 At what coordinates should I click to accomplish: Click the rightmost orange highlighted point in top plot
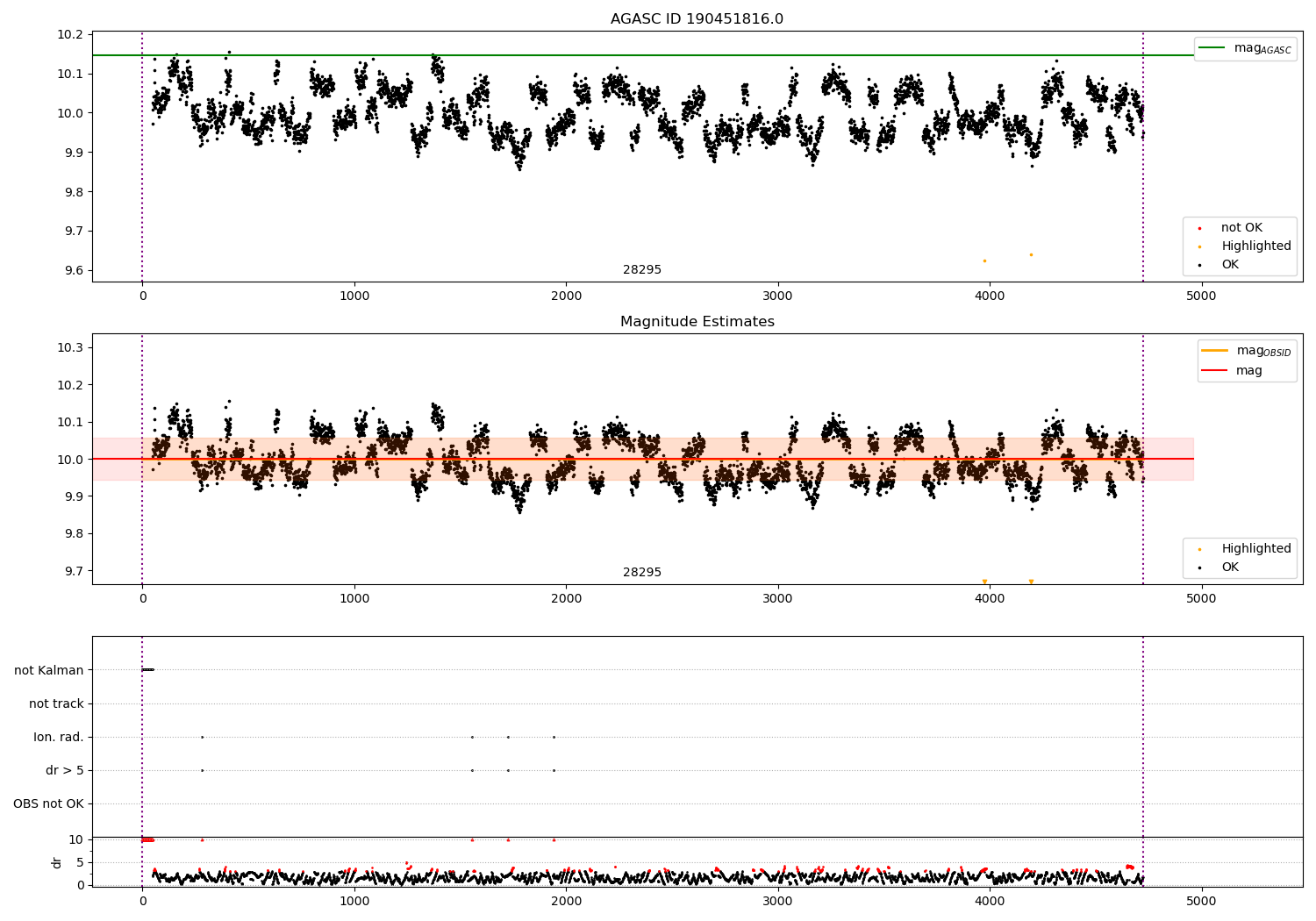point(1031,255)
